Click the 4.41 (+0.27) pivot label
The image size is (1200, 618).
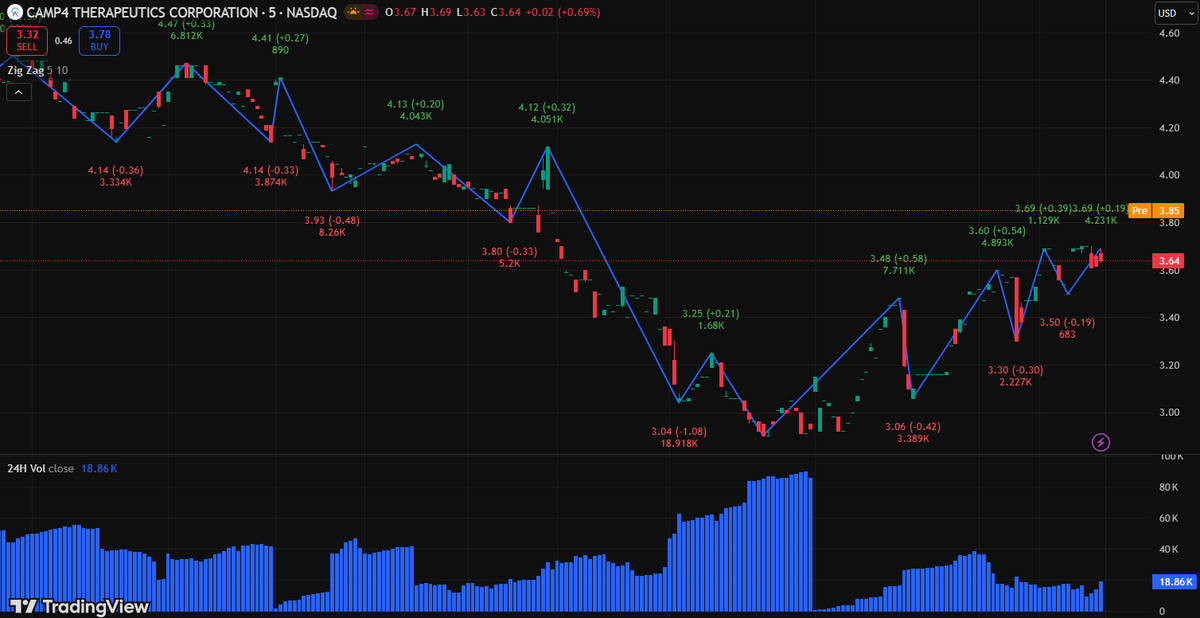point(280,38)
